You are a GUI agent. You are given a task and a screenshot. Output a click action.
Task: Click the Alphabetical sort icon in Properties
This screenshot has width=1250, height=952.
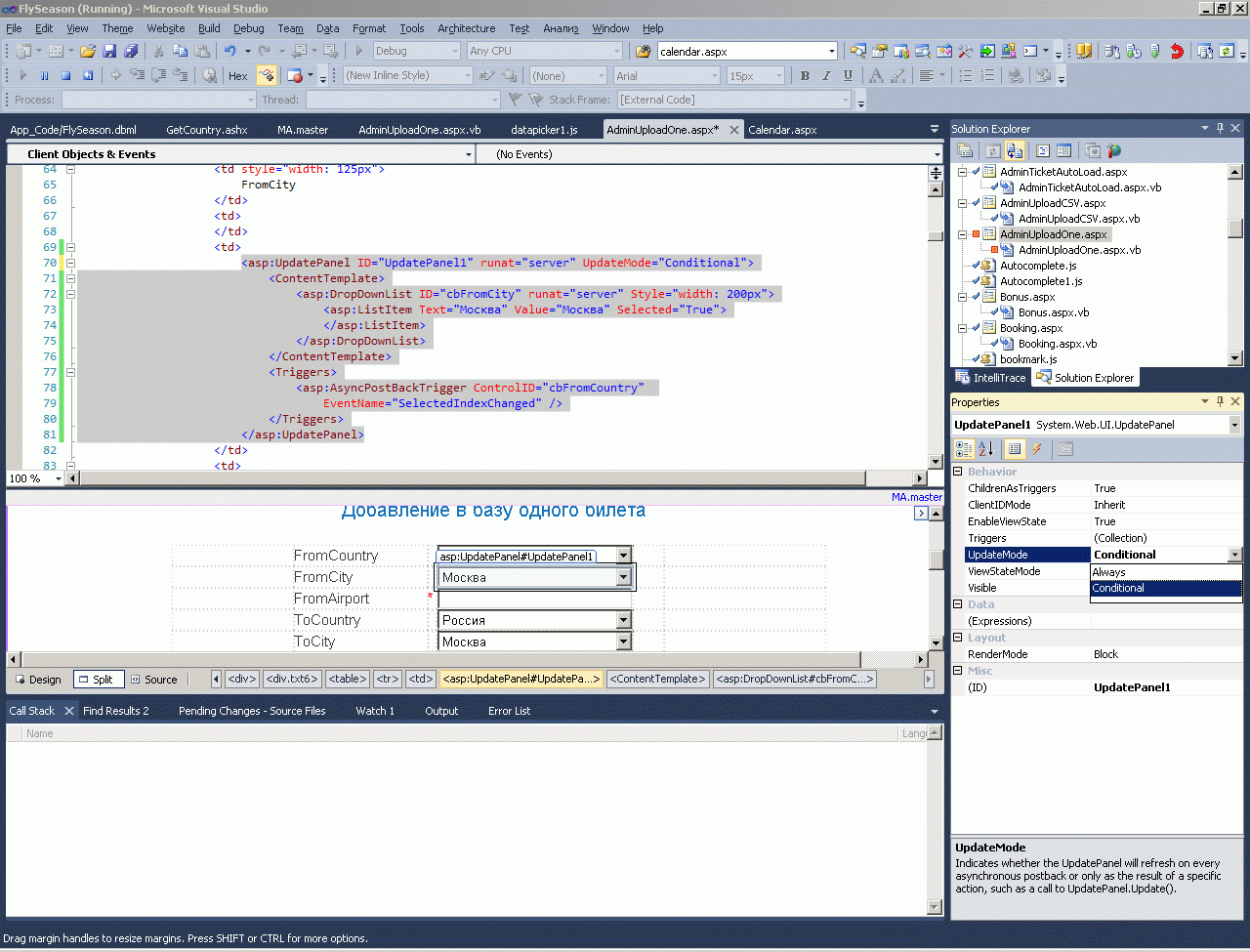[985, 448]
